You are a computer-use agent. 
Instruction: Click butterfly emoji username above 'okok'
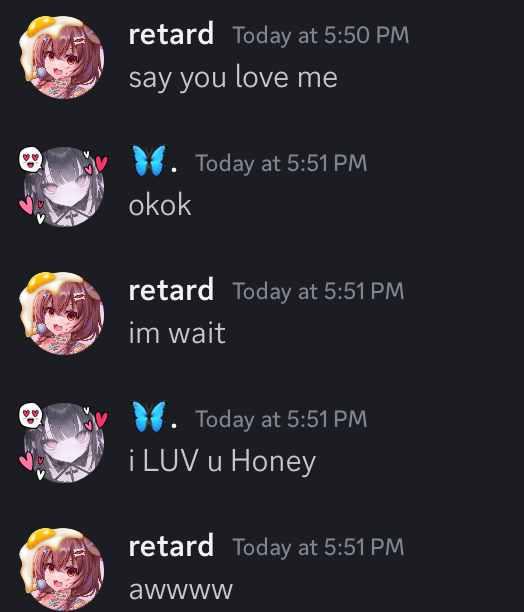click(x=155, y=161)
